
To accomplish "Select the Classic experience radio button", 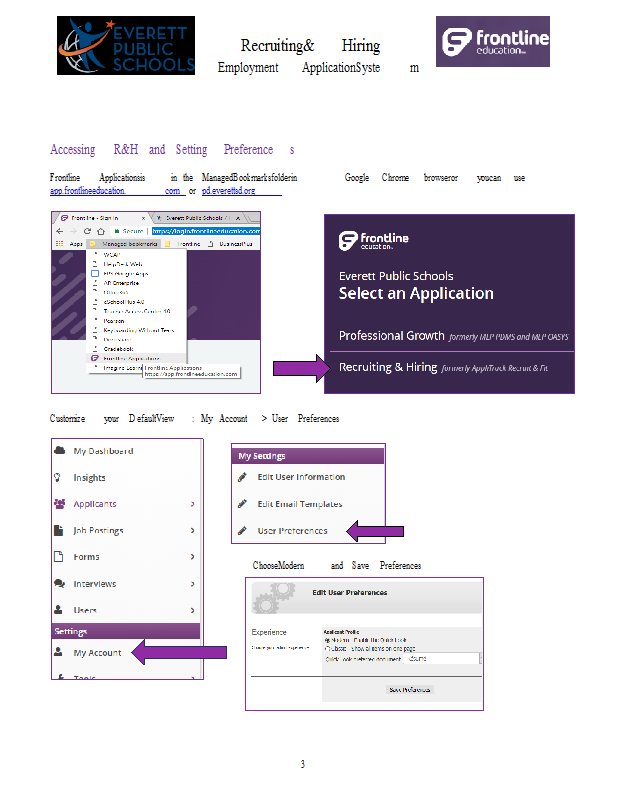I will tap(327, 648).
